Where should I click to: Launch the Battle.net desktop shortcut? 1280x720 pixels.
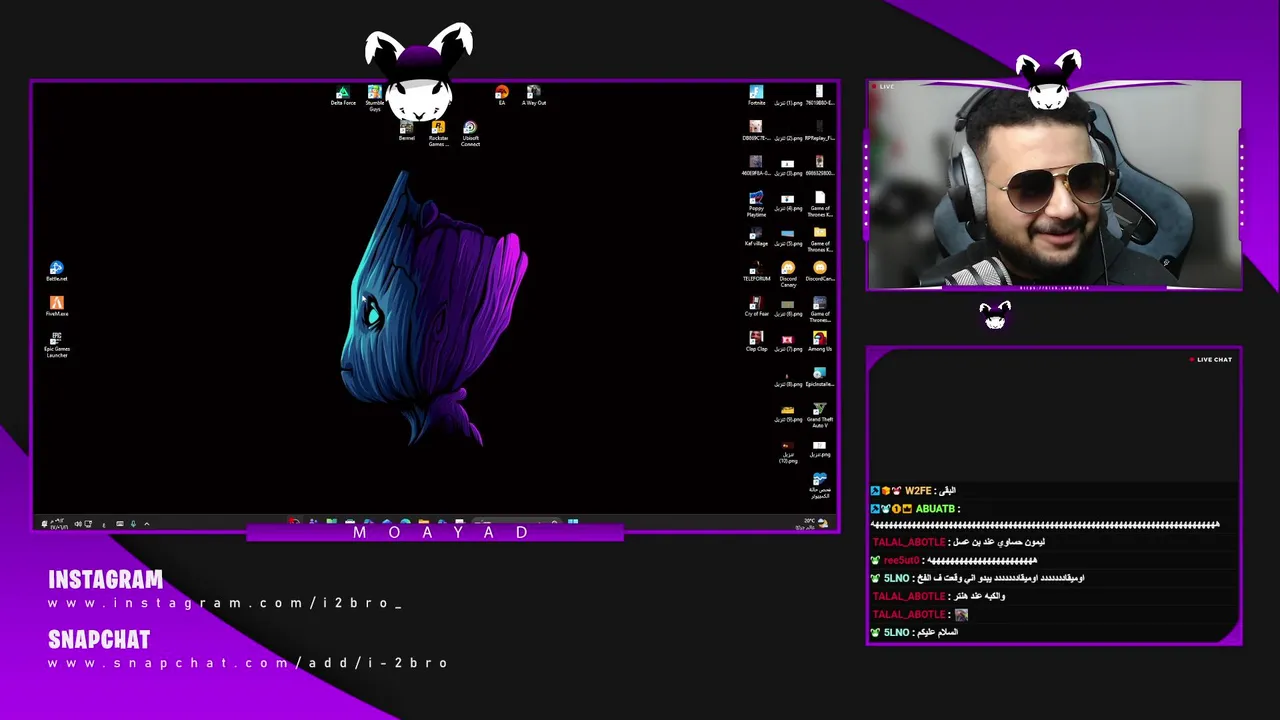(x=56, y=271)
